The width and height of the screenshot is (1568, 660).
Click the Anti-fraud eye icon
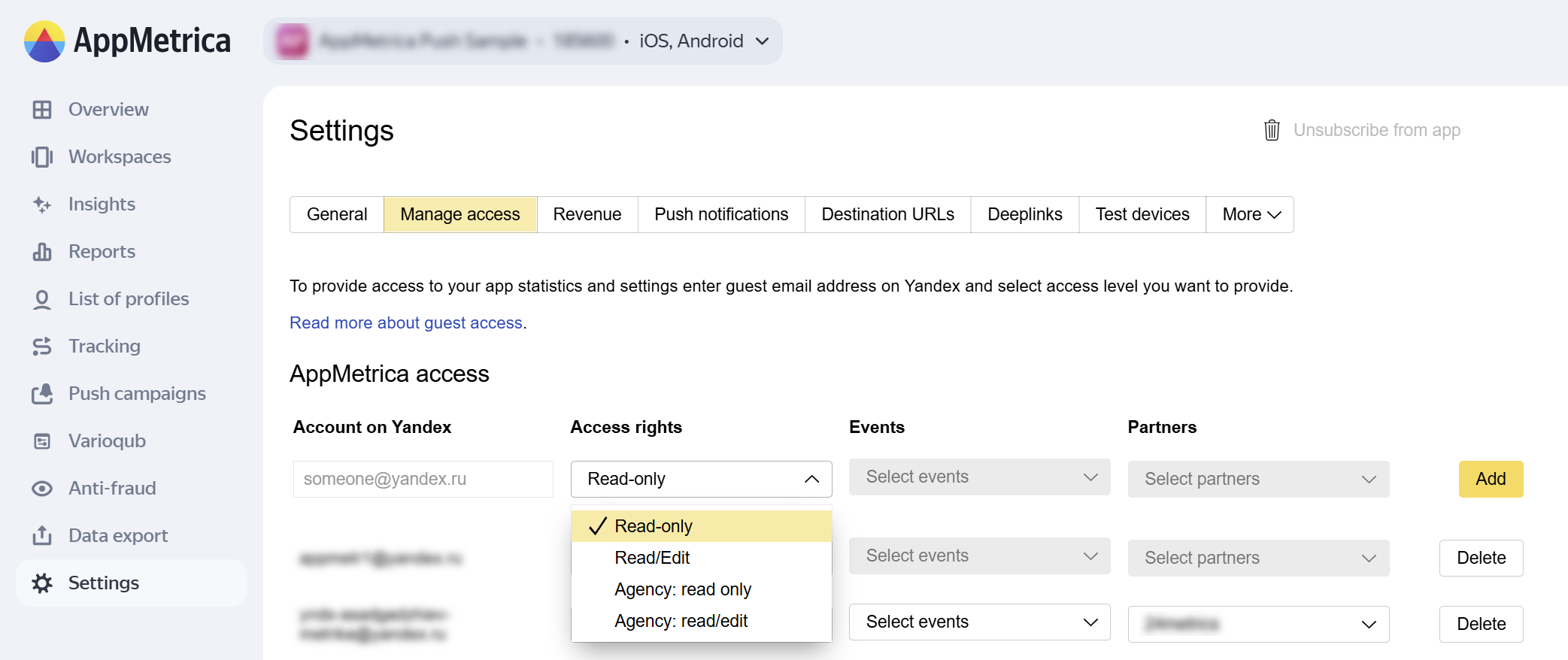42,489
